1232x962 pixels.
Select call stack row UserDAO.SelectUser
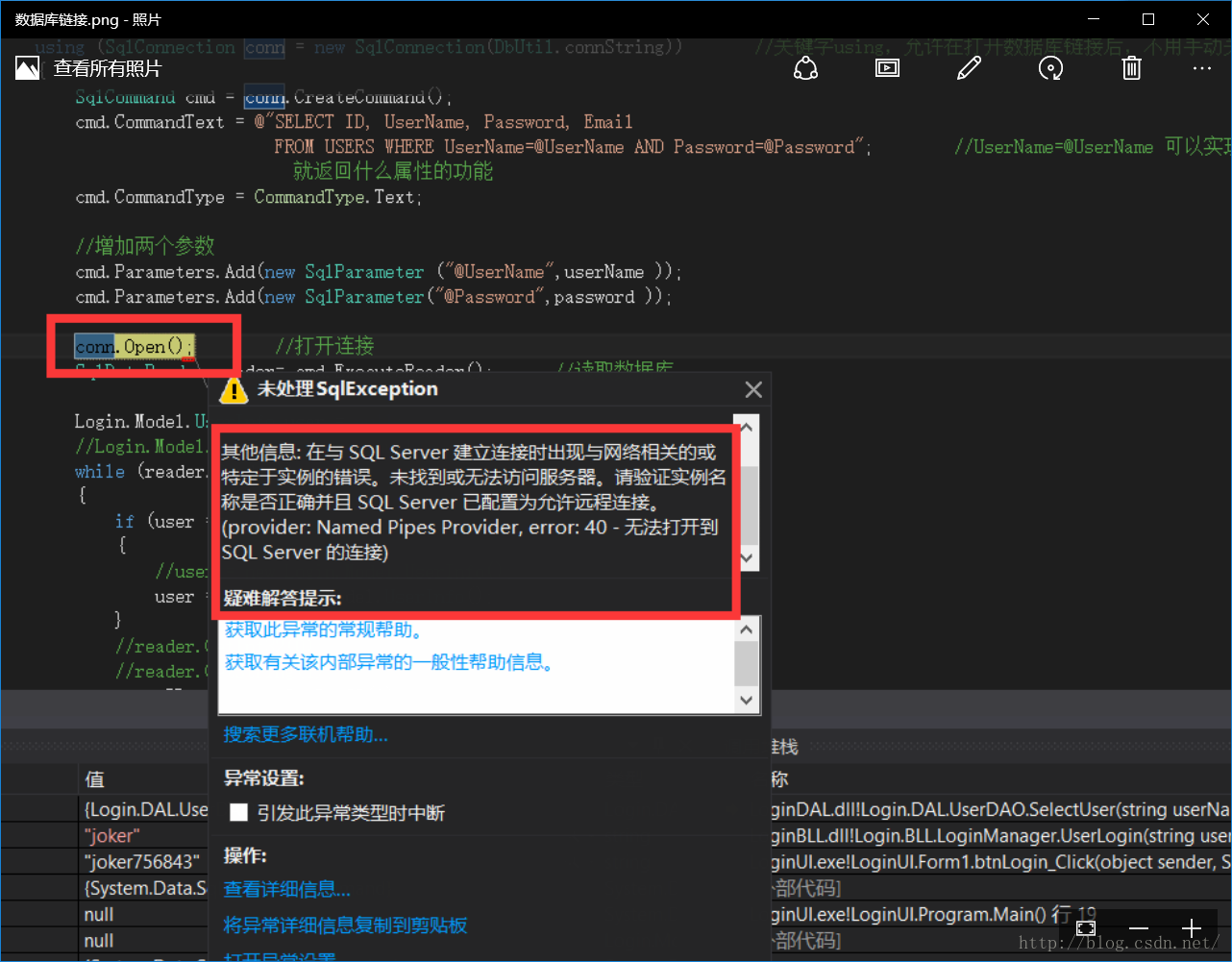click(x=1000, y=809)
